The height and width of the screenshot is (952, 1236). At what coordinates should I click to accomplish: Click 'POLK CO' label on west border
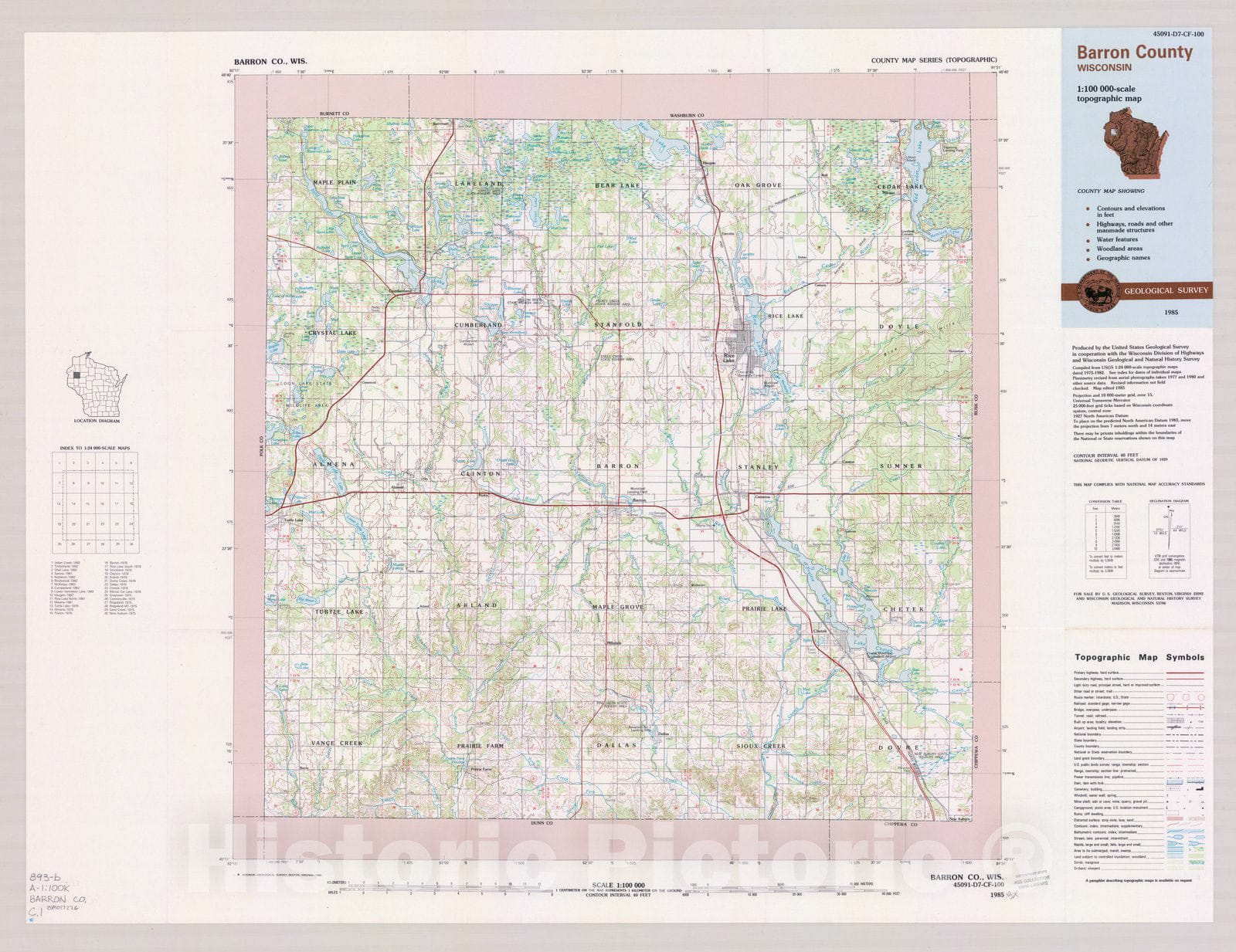(x=262, y=446)
